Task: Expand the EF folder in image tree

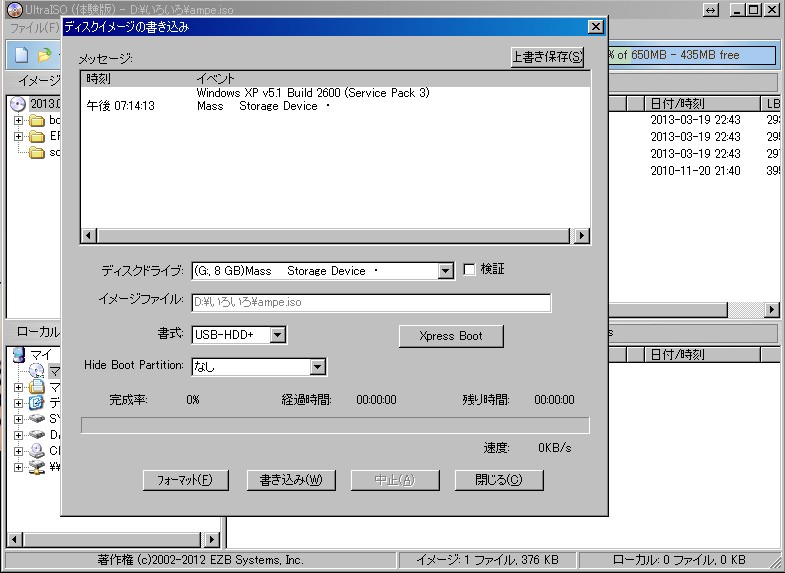Action: (19, 136)
